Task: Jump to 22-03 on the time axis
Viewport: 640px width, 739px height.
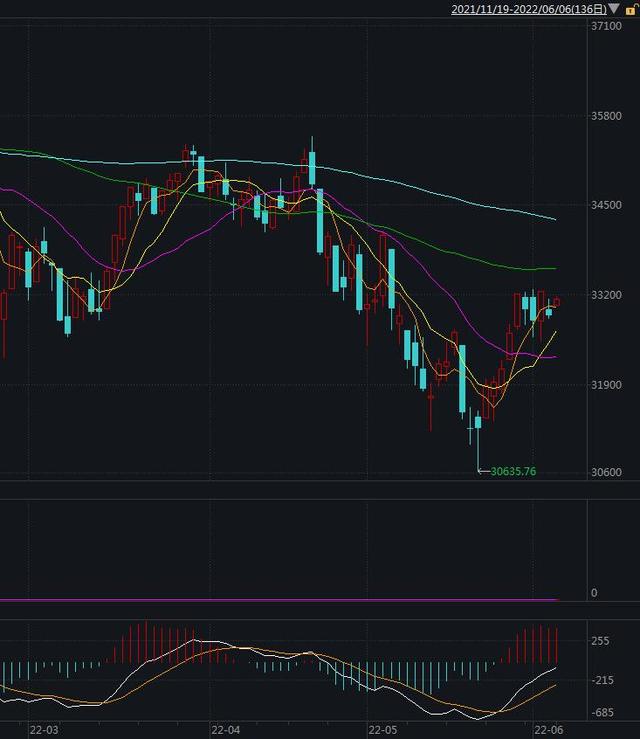Action: tap(44, 730)
